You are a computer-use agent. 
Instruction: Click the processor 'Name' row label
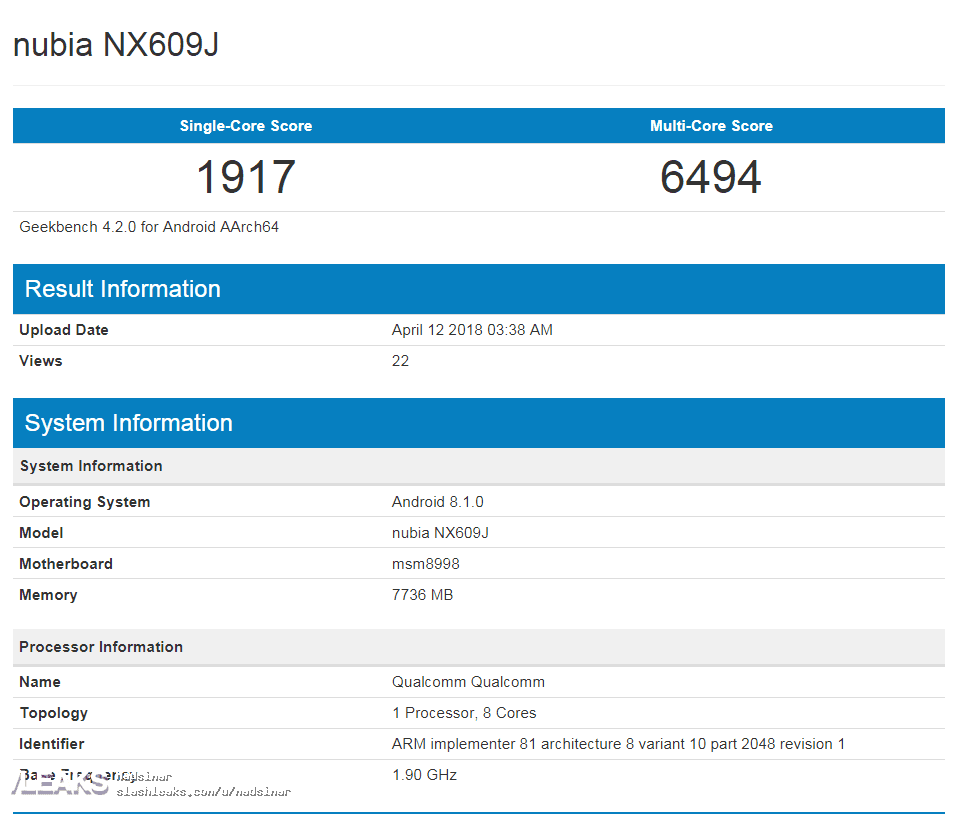point(40,682)
